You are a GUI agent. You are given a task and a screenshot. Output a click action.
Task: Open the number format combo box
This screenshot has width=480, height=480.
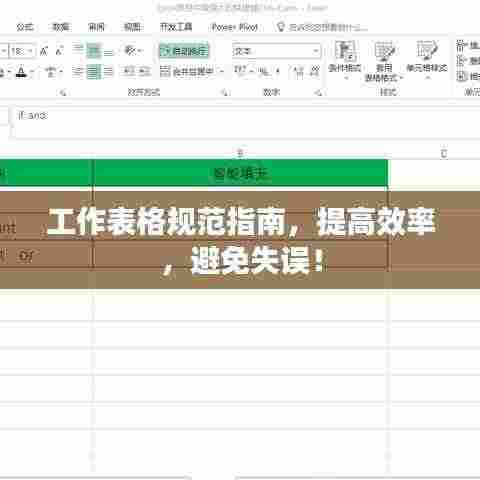tap(277, 51)
